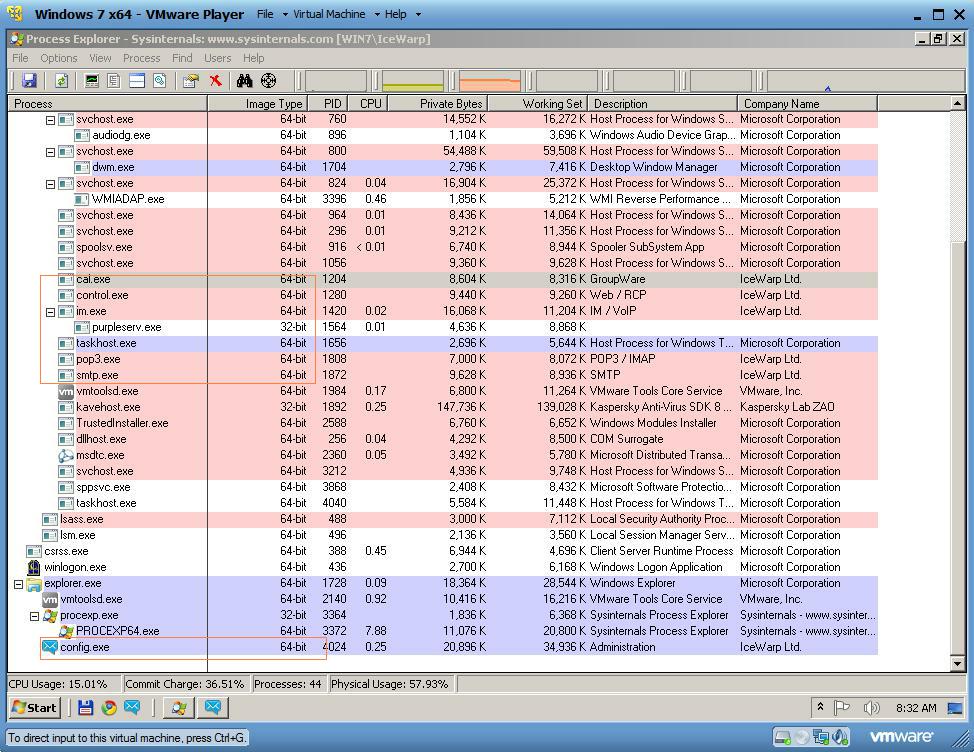Click the red X Kill Process icon
Screen dimensions: 974x752
tap(216, 81)
